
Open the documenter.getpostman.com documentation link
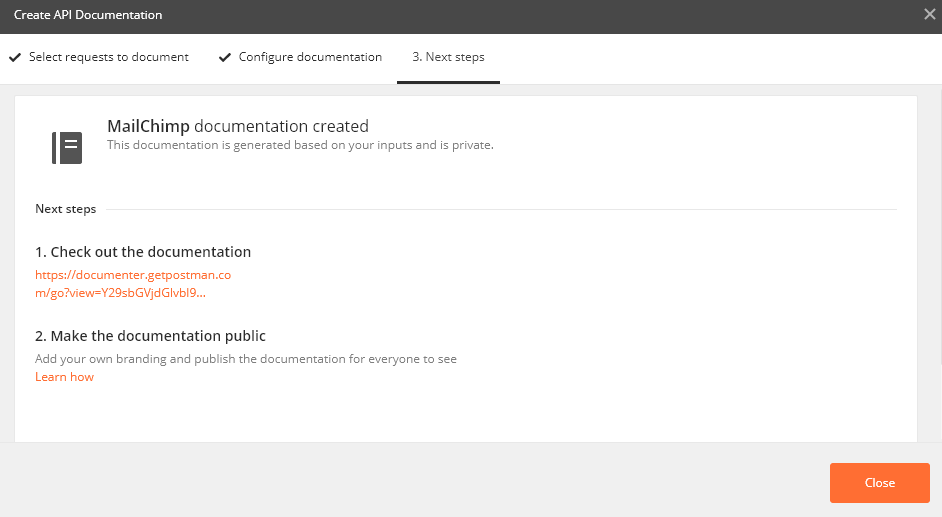(x=133, y=283)
